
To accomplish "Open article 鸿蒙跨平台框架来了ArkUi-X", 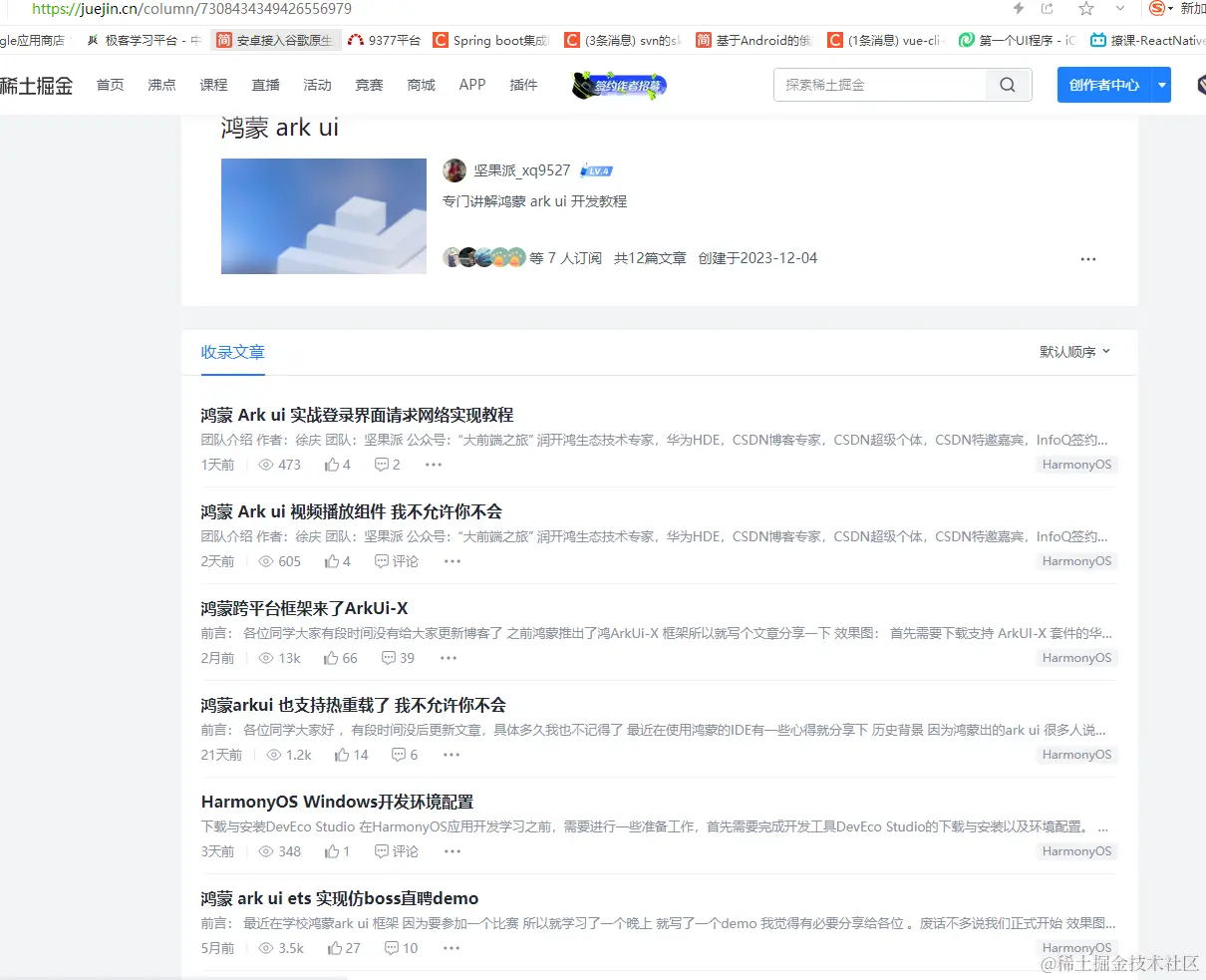I will click(304, 608).
